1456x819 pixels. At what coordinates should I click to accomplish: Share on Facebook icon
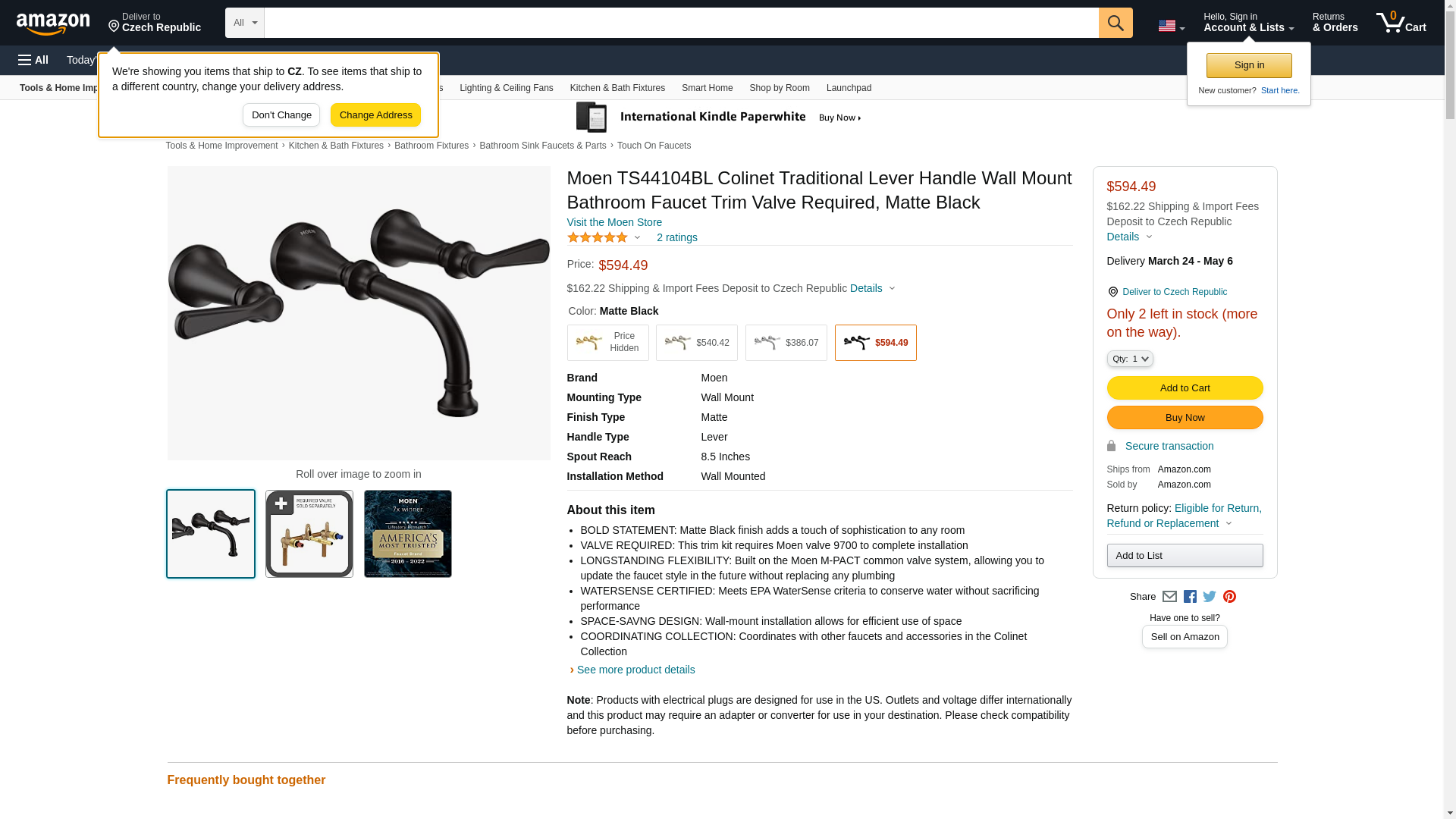[x=1190, y=597]
